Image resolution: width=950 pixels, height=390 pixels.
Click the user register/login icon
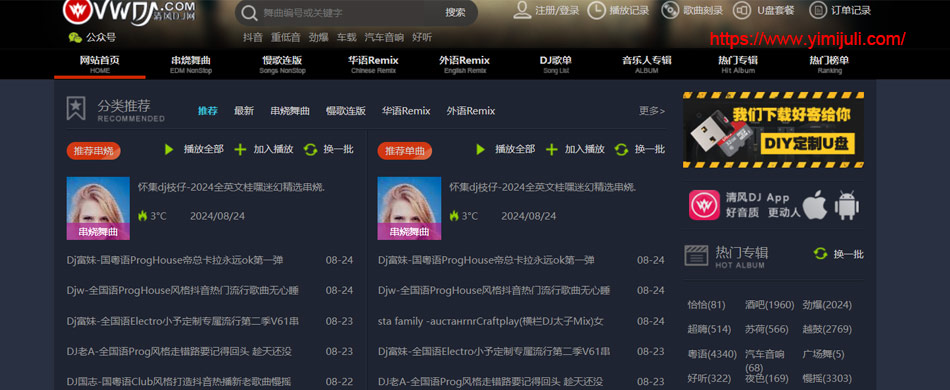click(x=522, y=10)
